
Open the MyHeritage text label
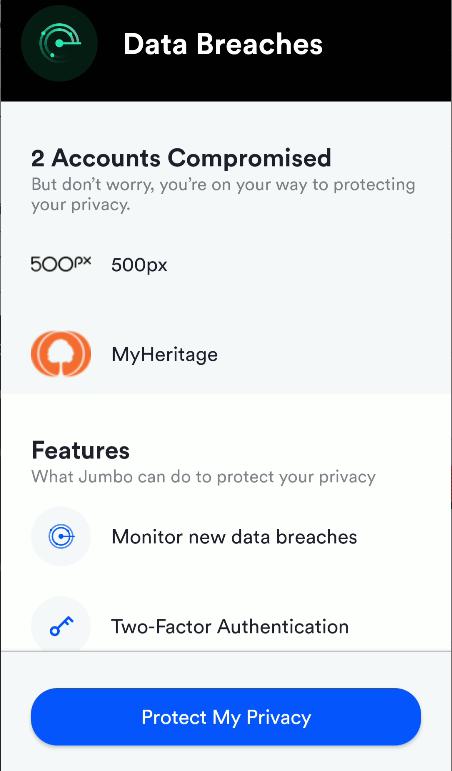pos(165,355)
